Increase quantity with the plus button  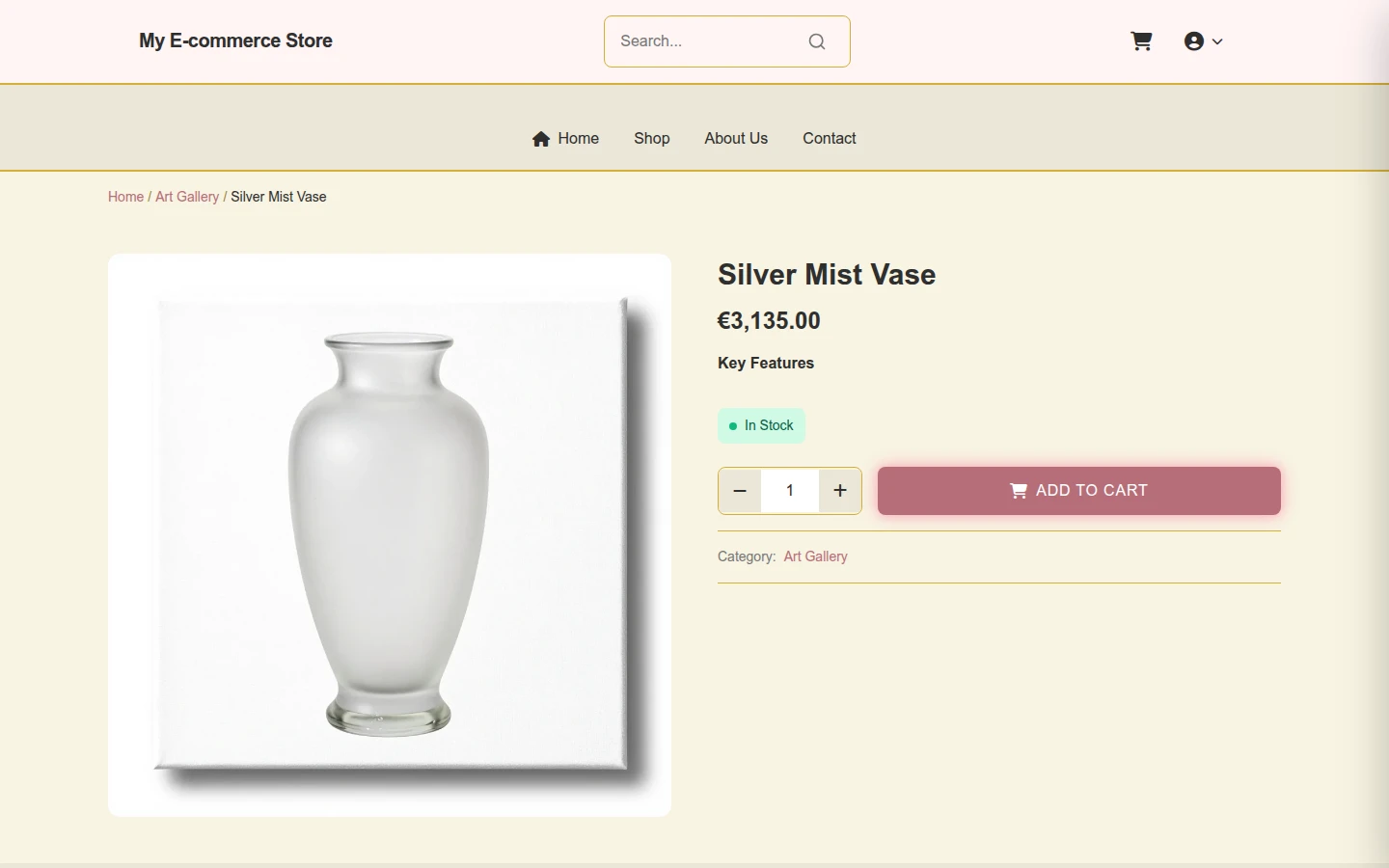840,491
